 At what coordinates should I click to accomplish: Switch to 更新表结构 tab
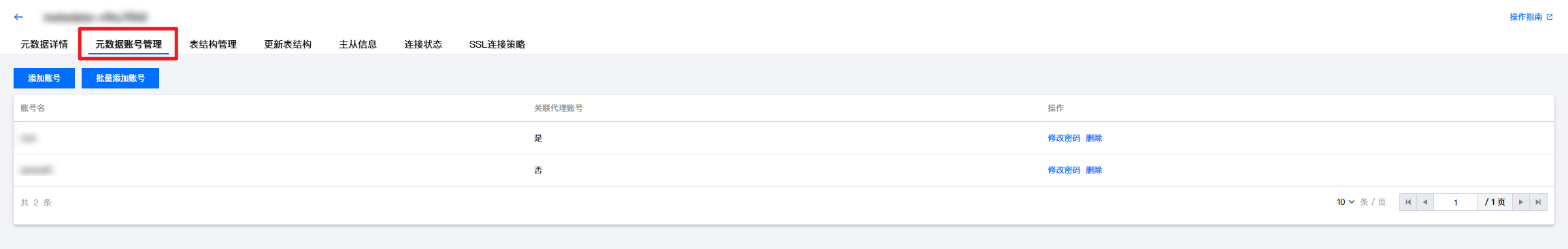click(288, 44)
